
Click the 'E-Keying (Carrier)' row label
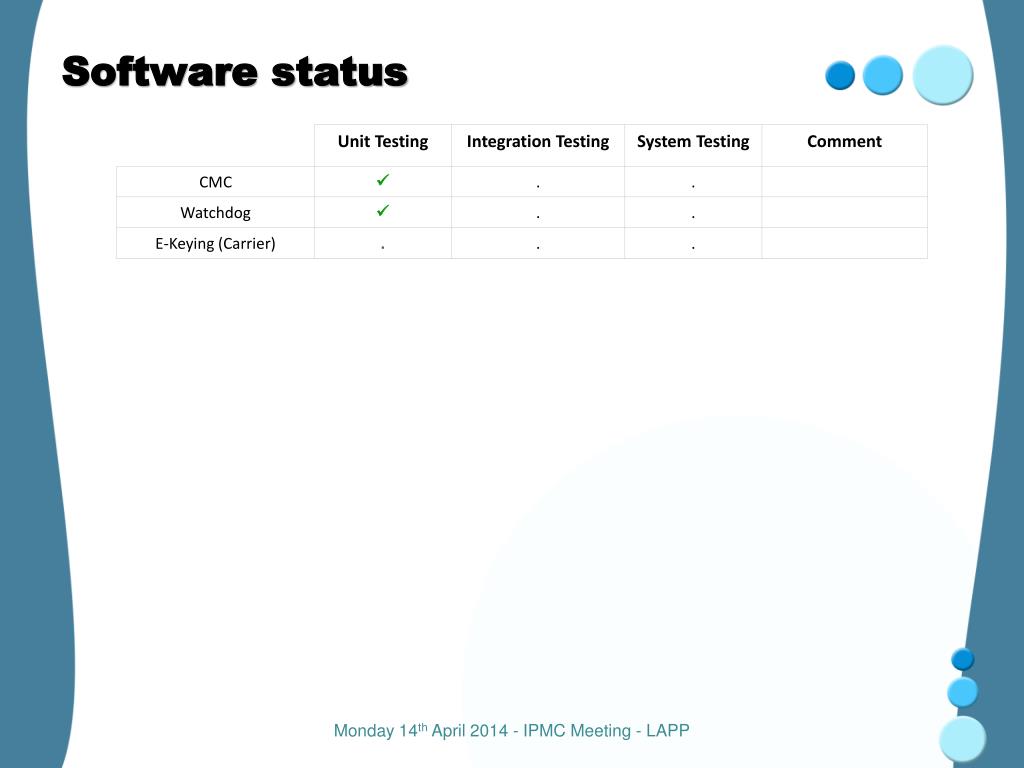click(216, 244)
